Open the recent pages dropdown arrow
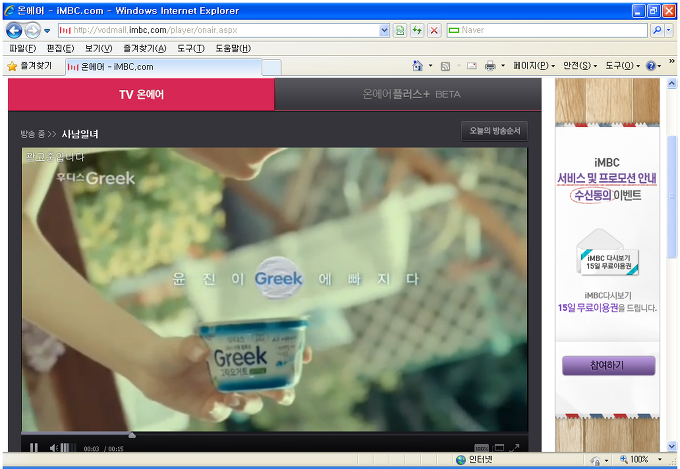The height and width of the screenshot is (469, 680). 47,31
